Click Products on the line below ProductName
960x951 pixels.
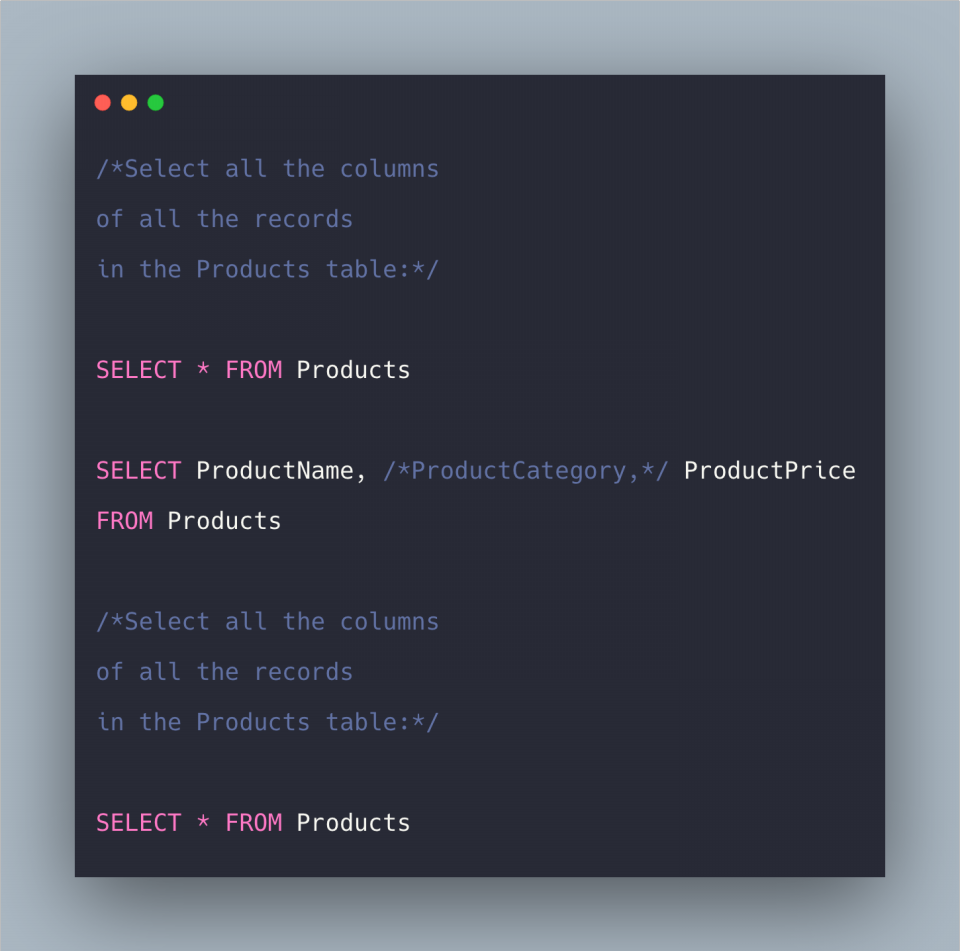(x=224, y=521)
